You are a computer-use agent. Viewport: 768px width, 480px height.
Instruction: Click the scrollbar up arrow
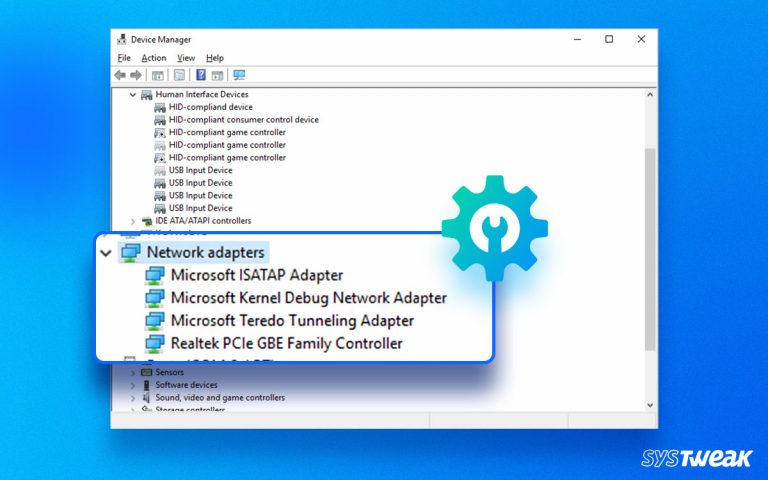(650, 95)
